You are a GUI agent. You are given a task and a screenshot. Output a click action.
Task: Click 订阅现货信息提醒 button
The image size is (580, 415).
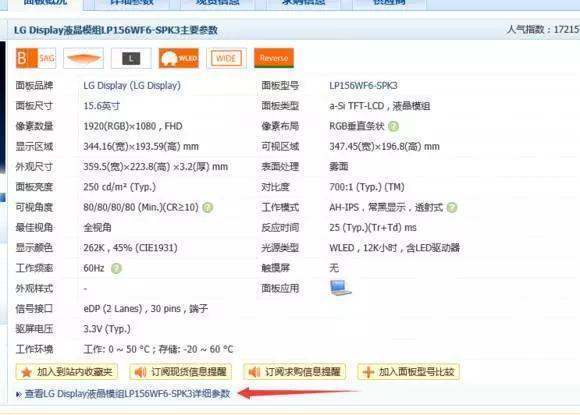181,372
